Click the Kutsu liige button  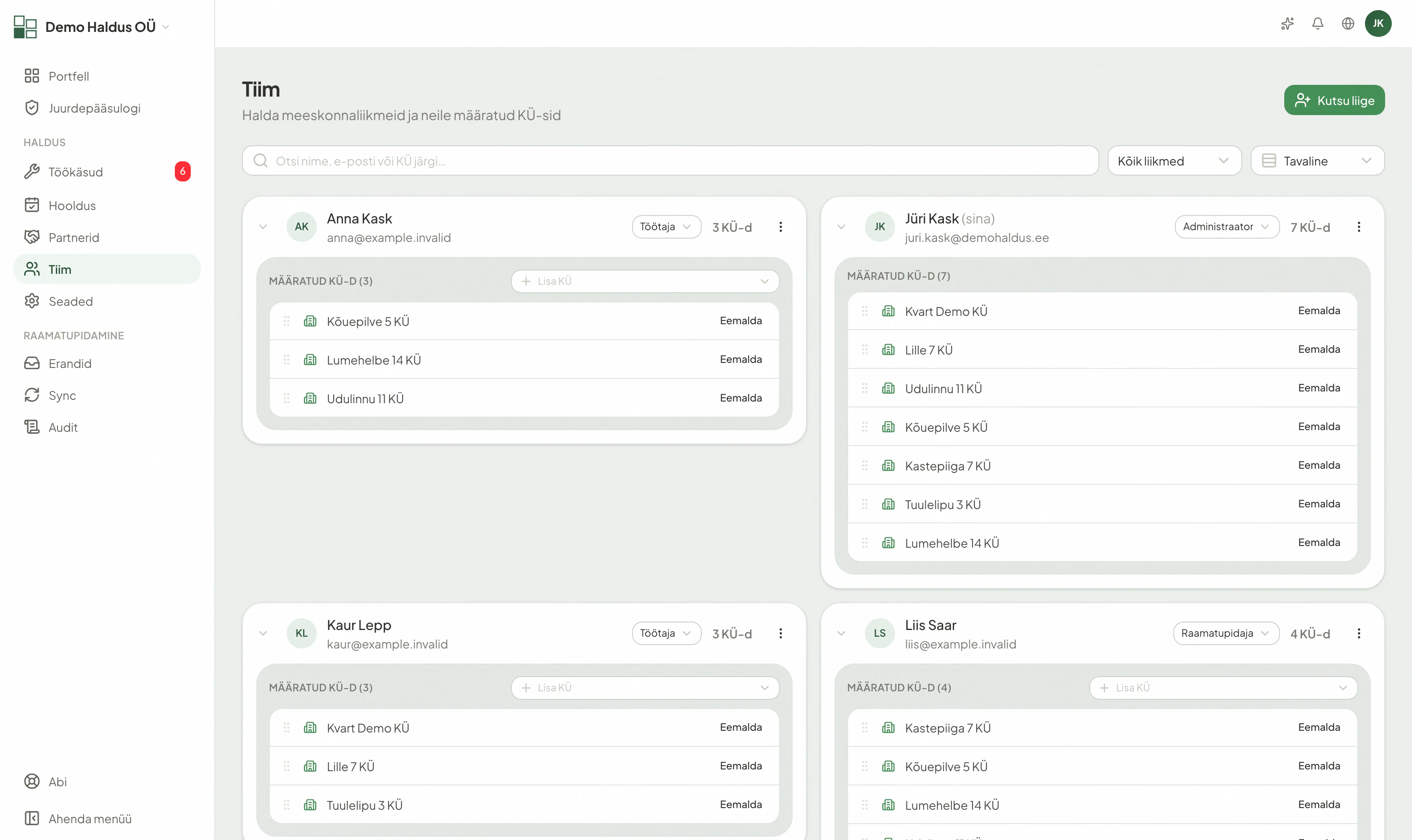point(1334,100)
